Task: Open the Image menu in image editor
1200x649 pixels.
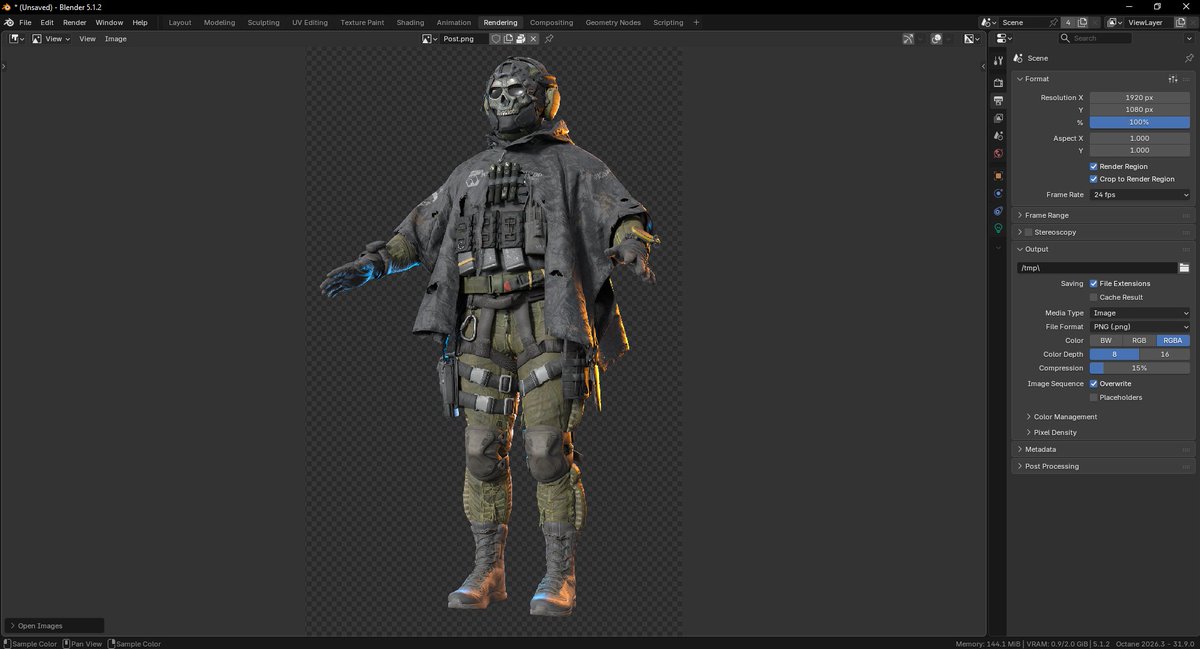Action: pyautogui.click(x=116, y=38)
